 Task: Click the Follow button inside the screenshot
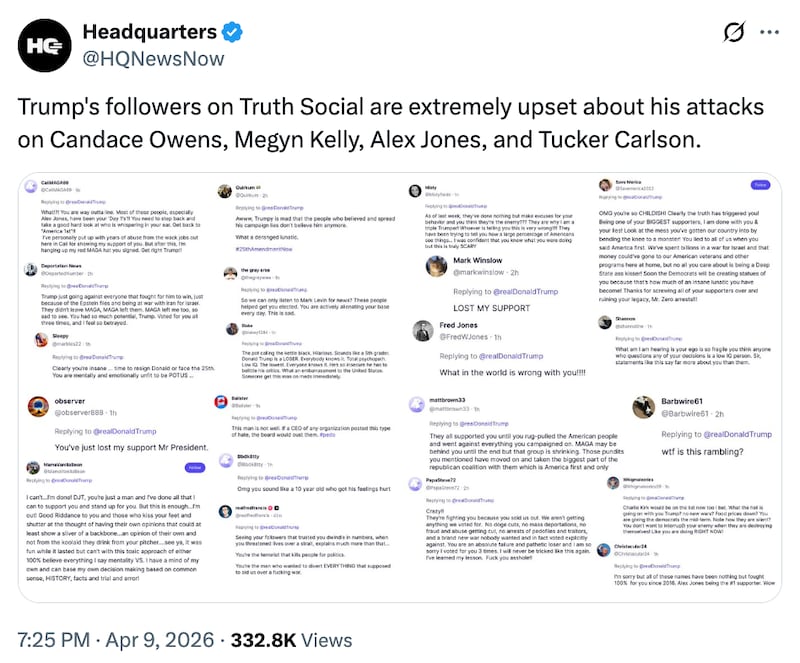[x=761, y=185]
